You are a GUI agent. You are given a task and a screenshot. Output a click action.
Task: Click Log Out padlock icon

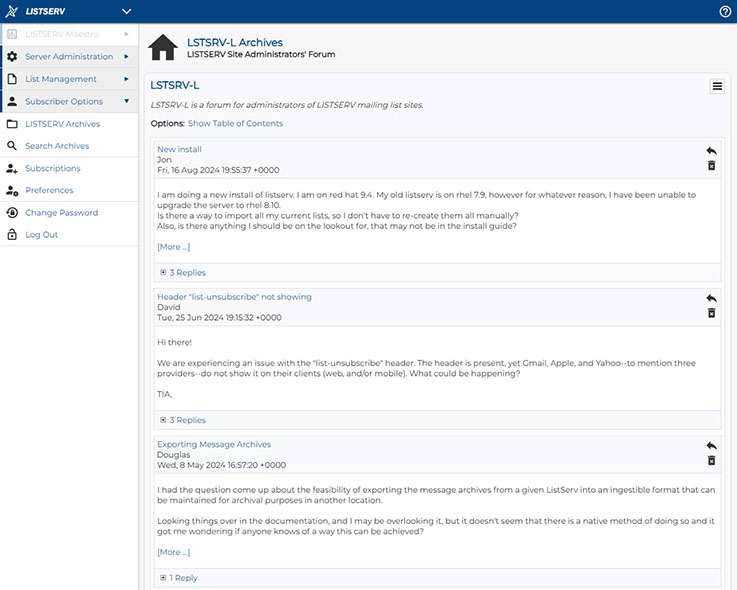coord(12,234)
